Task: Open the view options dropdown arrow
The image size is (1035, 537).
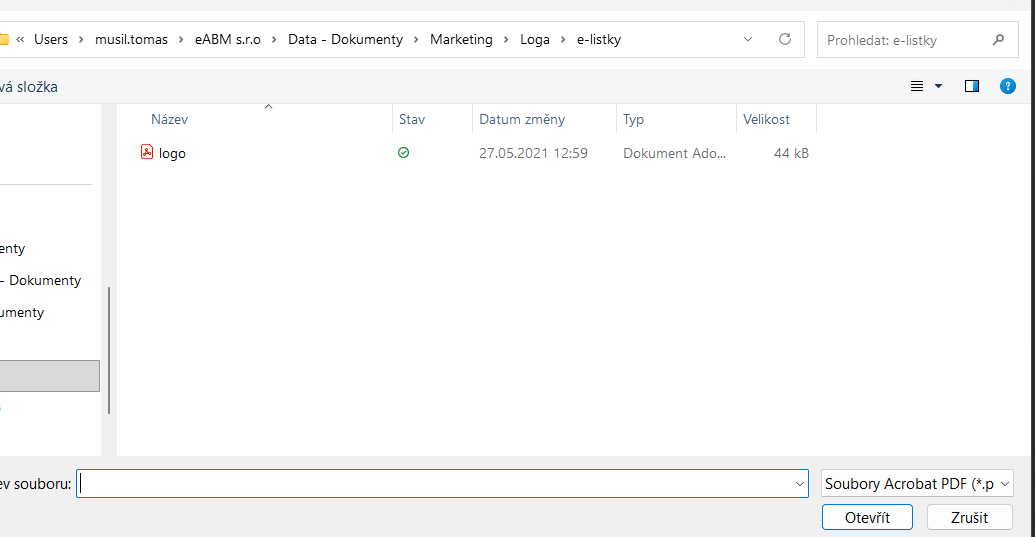Action: (938, 86)
